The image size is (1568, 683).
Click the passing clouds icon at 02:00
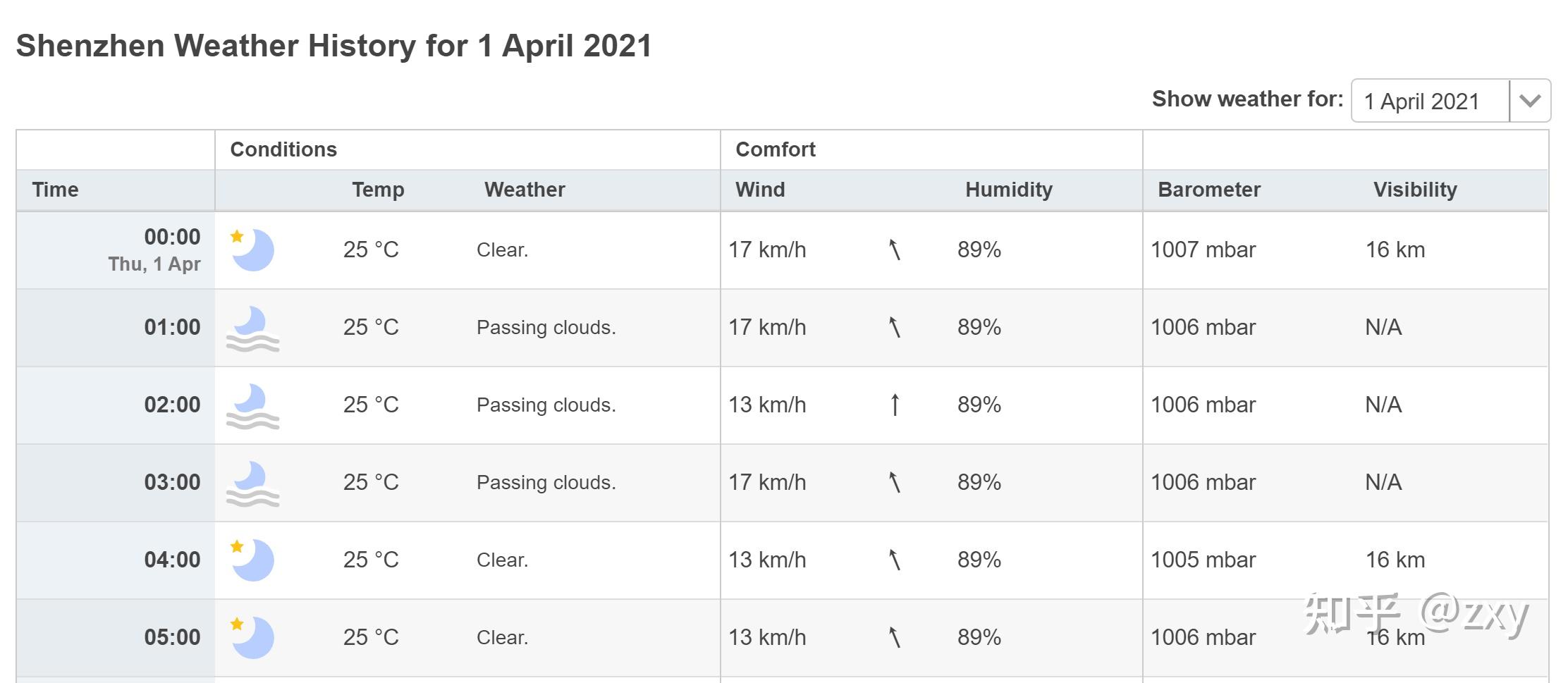click(252, 406)
